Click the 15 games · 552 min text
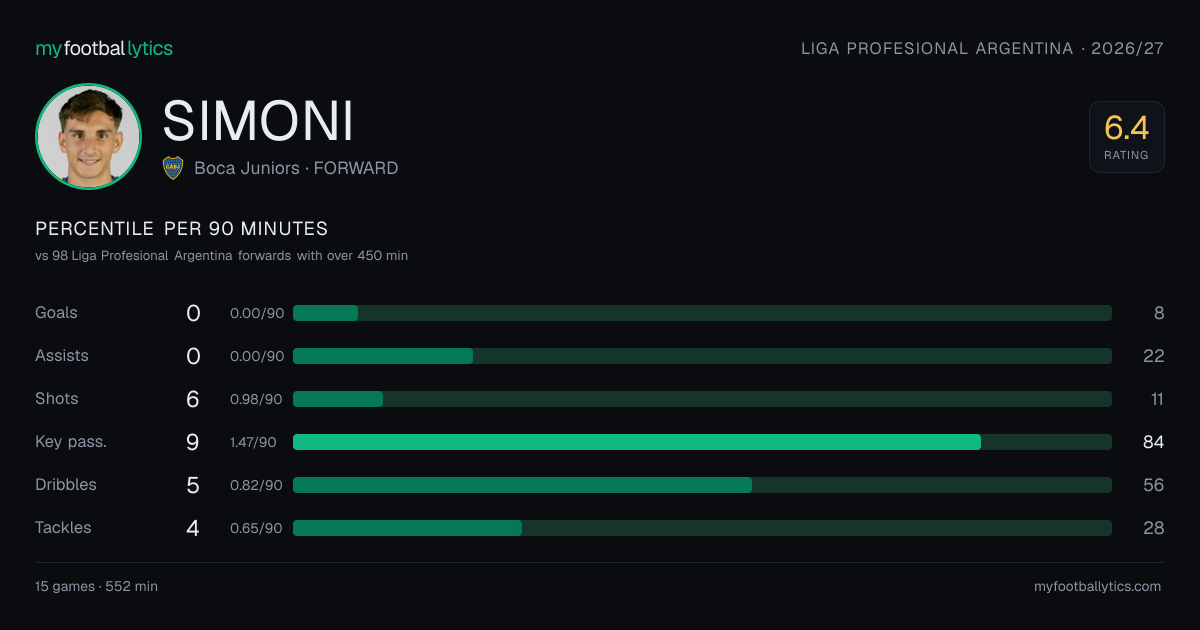The height and width of the screenshot is (630, 1200). tap(96, 587)
